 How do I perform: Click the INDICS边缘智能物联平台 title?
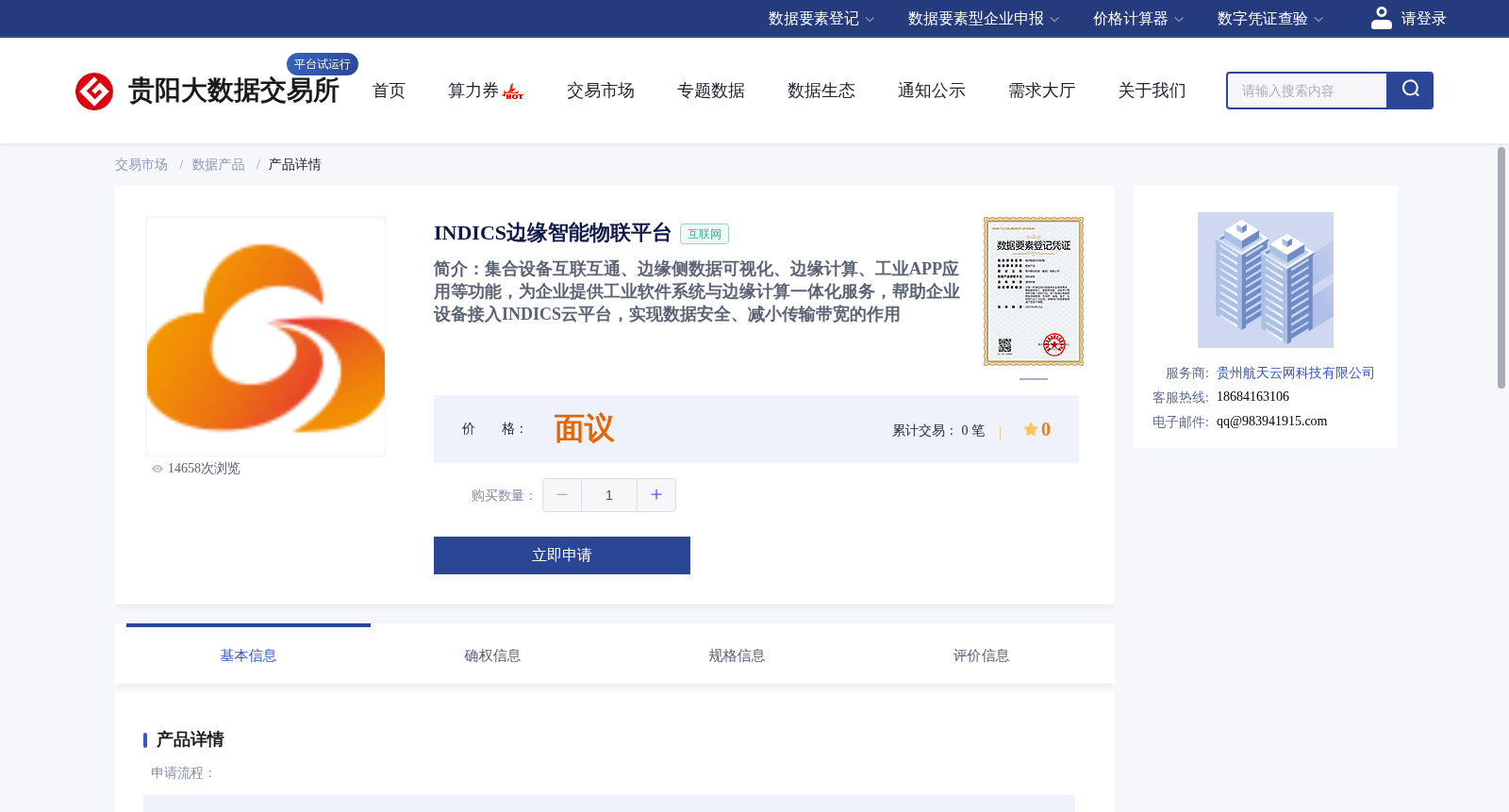[x=553, y=233]
